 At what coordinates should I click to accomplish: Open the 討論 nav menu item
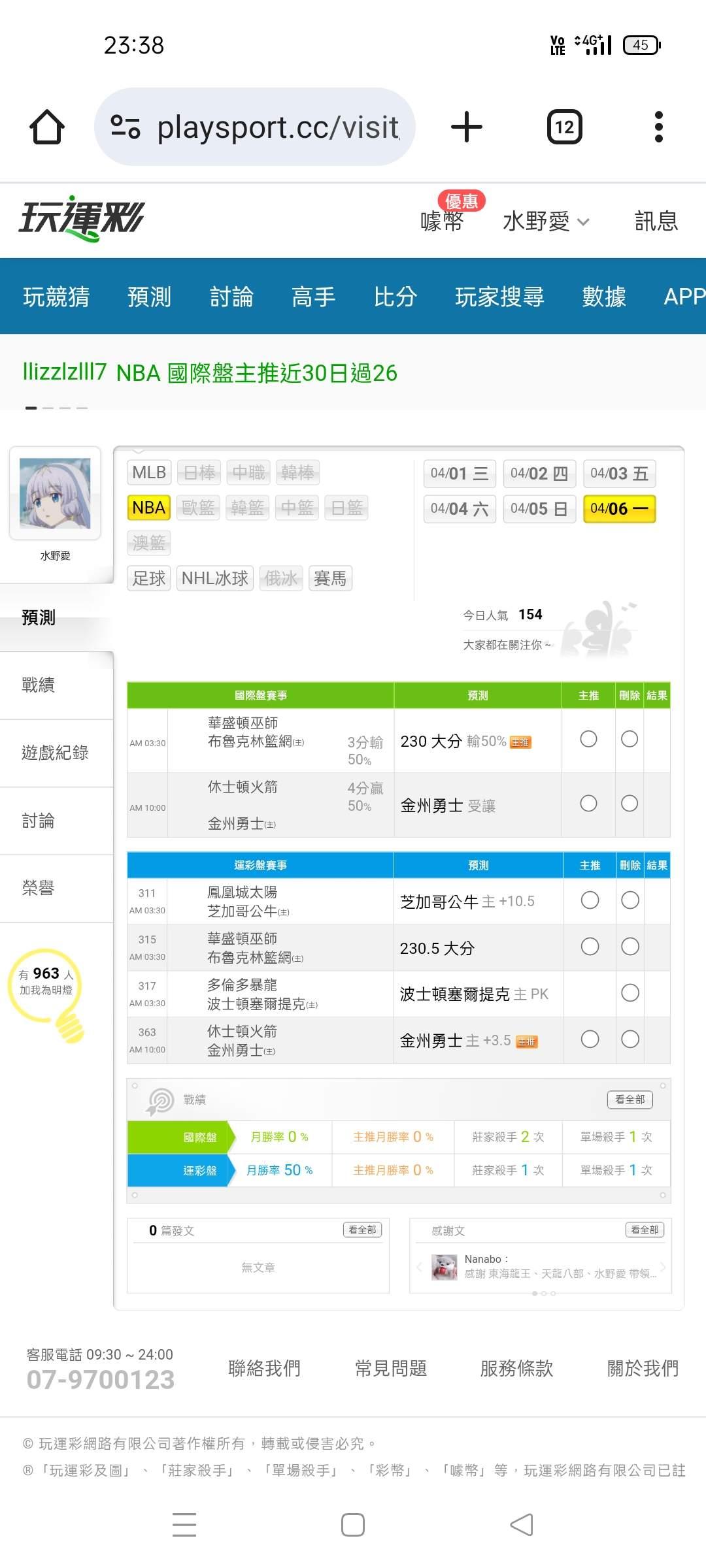[231, 297]
